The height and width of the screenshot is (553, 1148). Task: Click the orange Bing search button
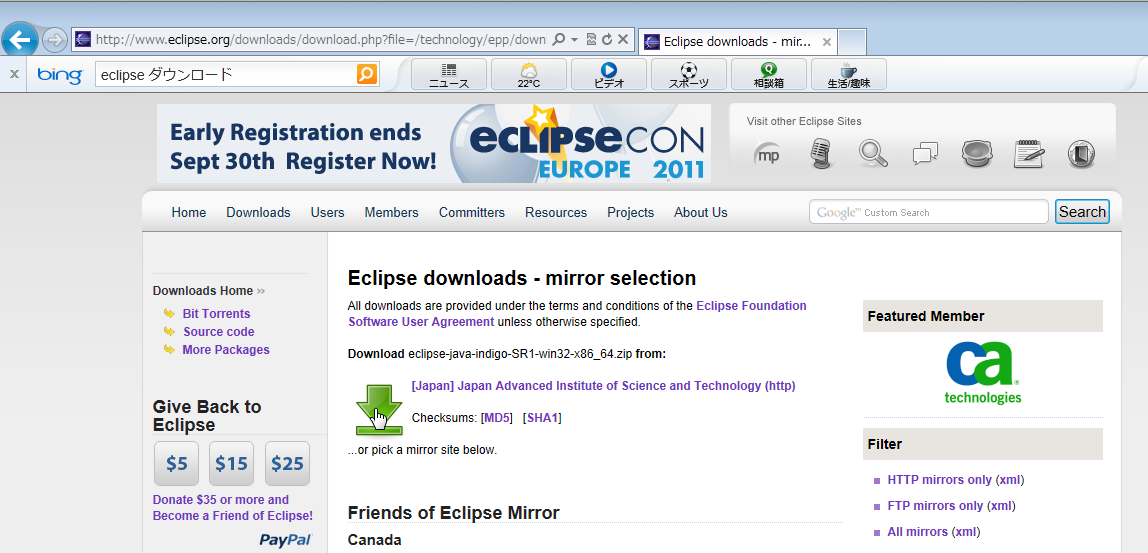point(367,74)
